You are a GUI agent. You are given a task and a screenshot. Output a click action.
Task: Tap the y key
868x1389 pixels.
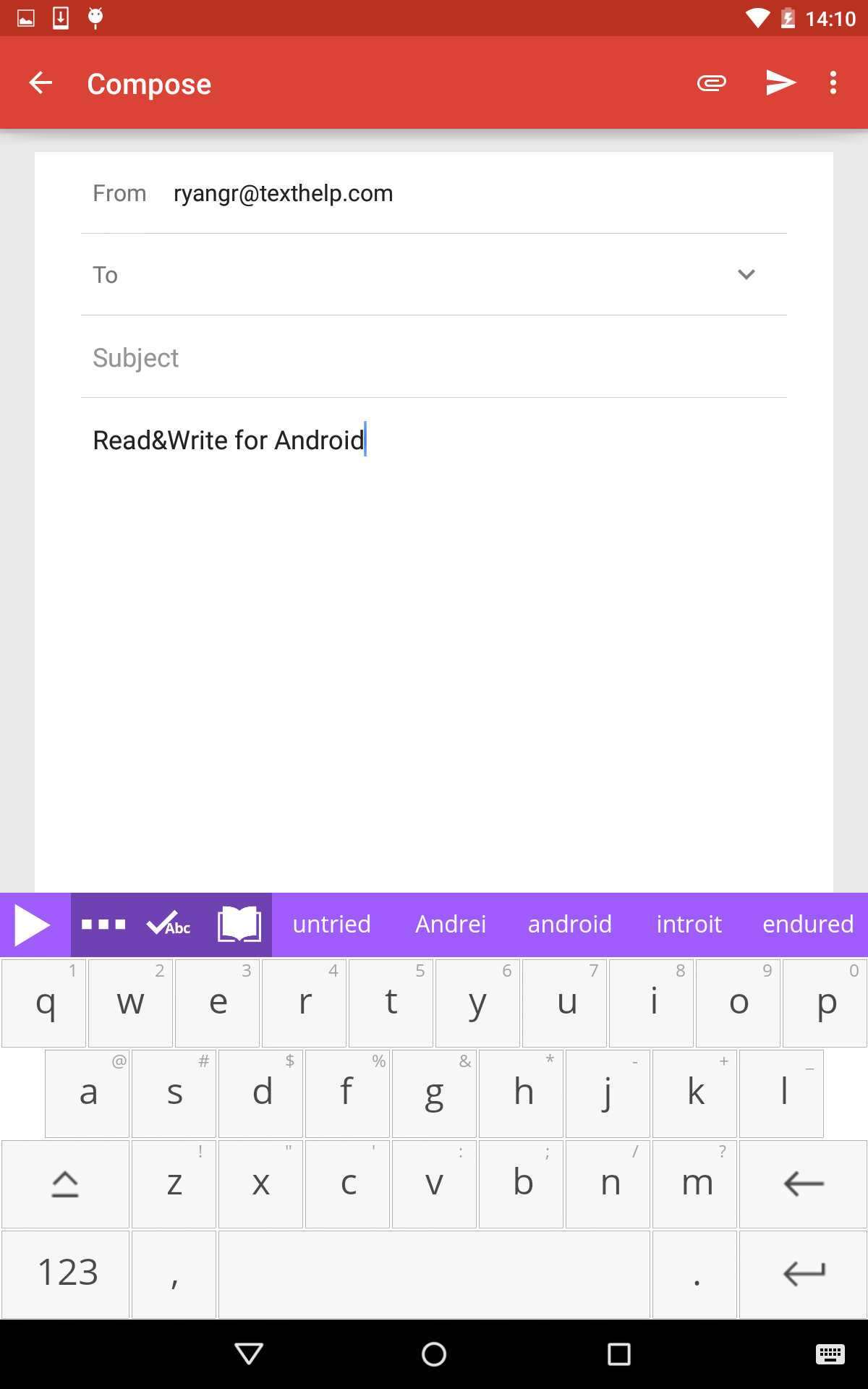click(x=477, y=1003)
